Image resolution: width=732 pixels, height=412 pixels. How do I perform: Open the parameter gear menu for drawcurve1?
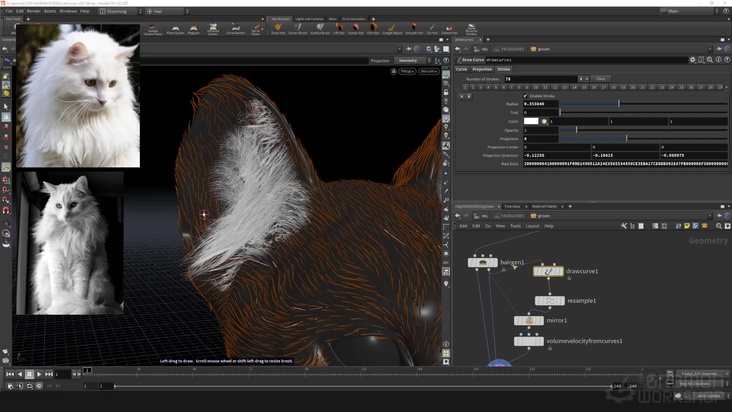(692, 59)
